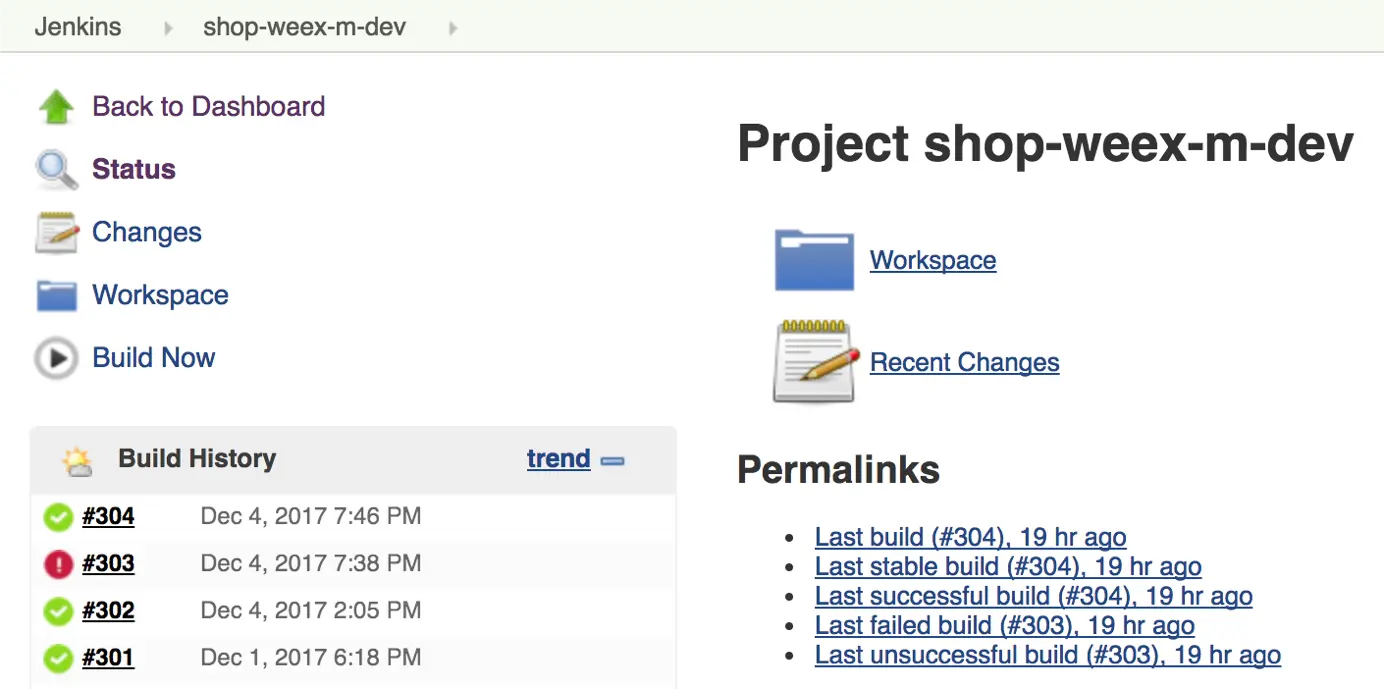Collapse the Build History panel with minus button
The width and height of the screenshot is (1384, 689).
[613, 461]
